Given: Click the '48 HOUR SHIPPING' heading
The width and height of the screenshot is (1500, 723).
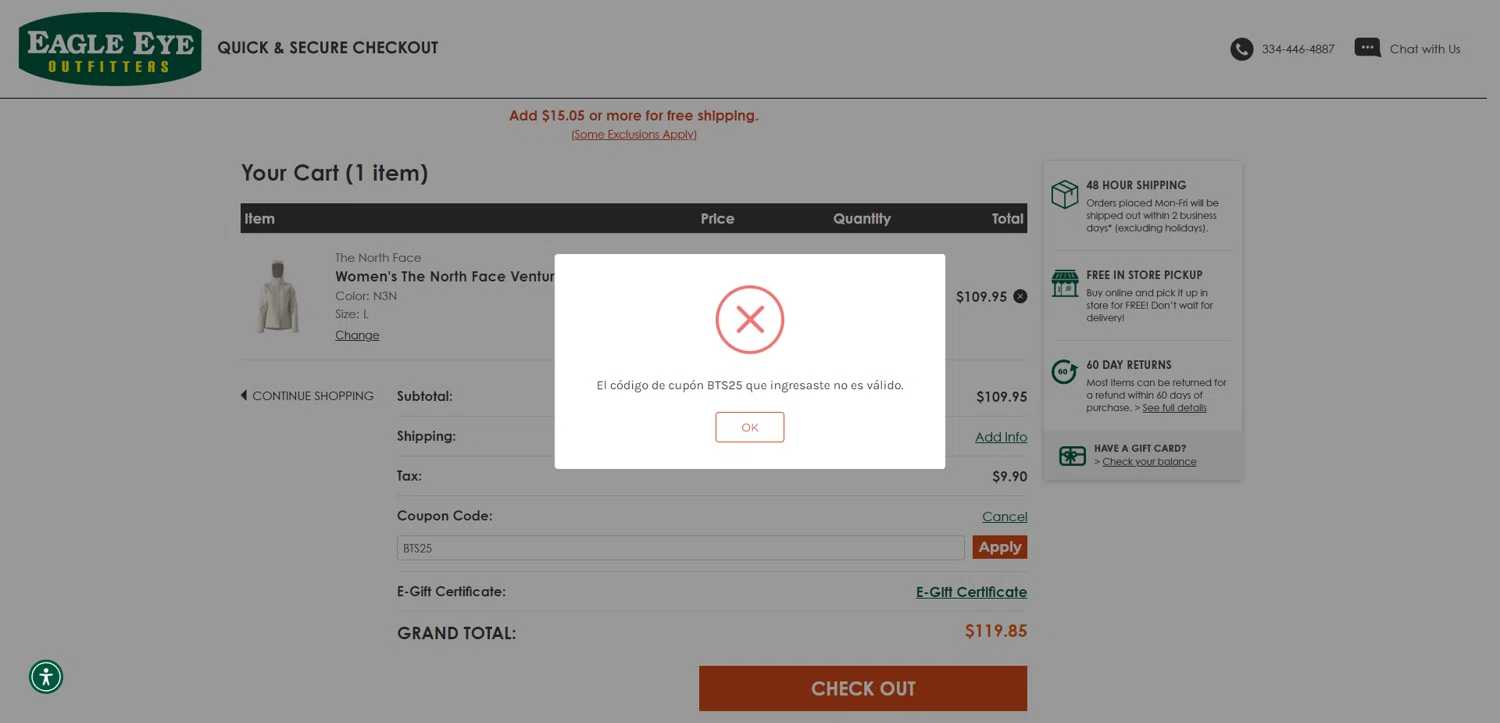Looking at the screenshot, I should (x=1136, y=185).
